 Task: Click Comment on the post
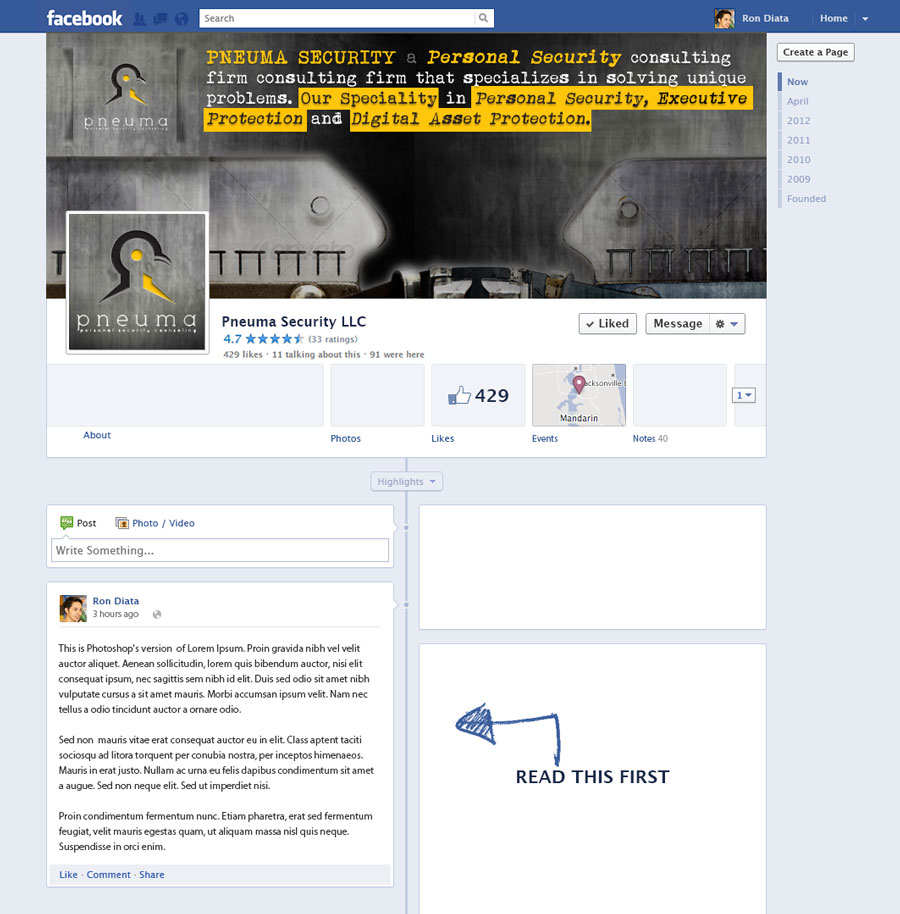point(108,874)
